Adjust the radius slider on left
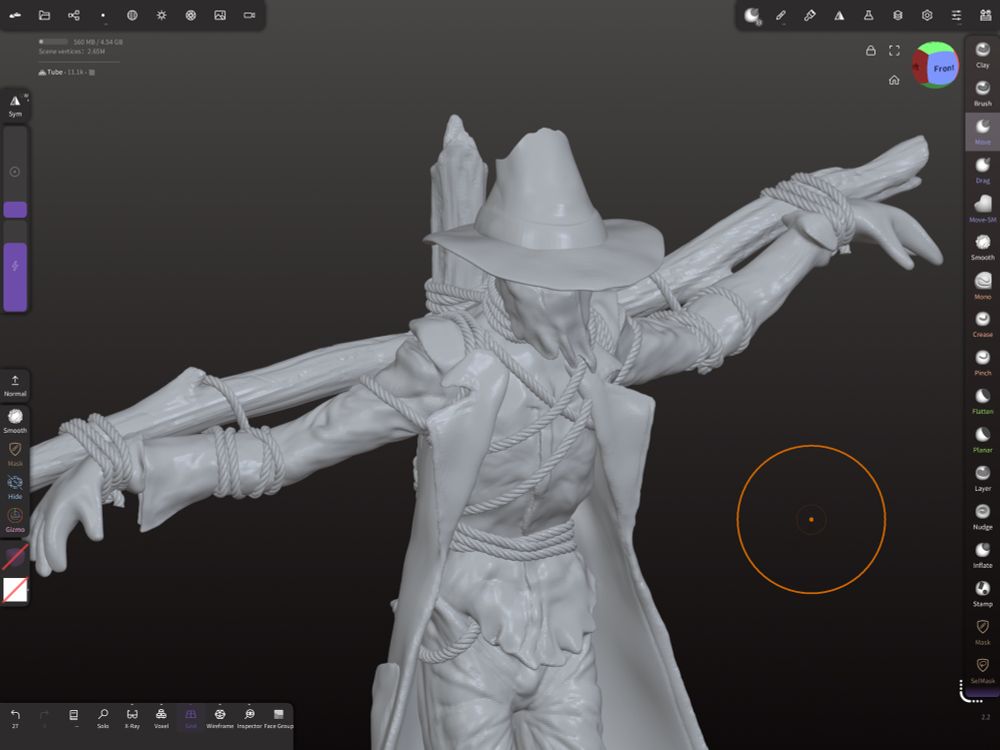Screen dimensions: 1000x750 point(15,172)
